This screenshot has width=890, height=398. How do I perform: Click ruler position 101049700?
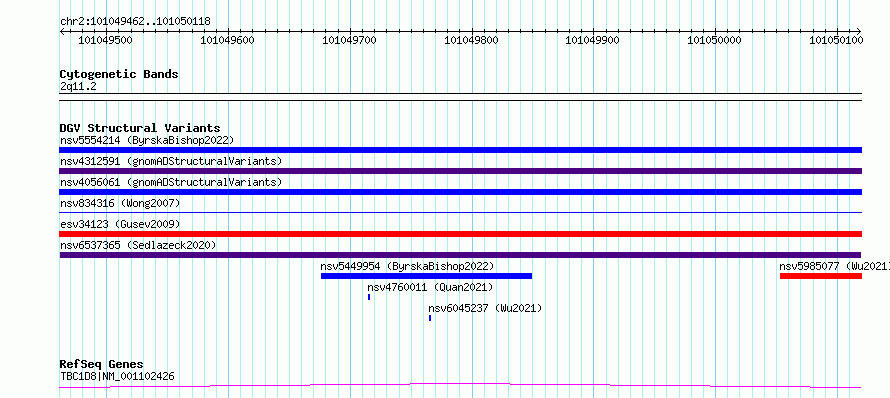tap(350, 40)
